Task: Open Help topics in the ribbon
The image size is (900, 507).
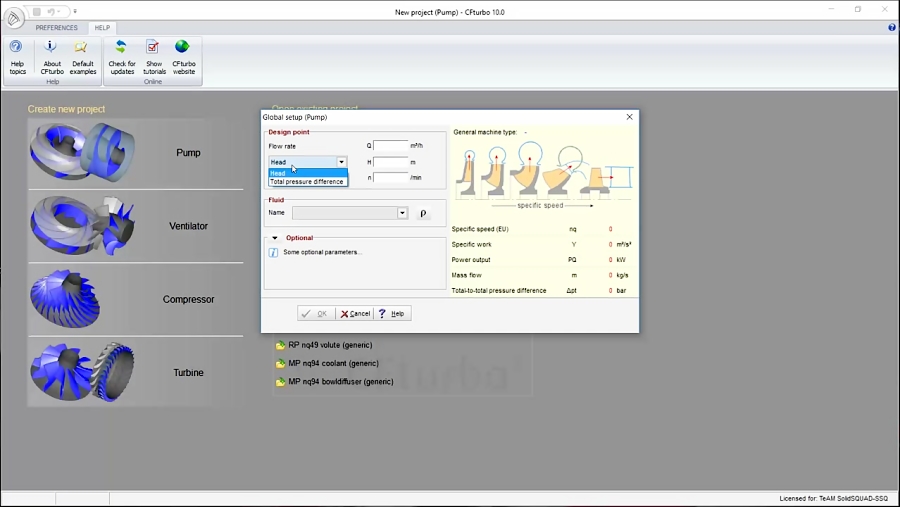Action: [17, 57]
